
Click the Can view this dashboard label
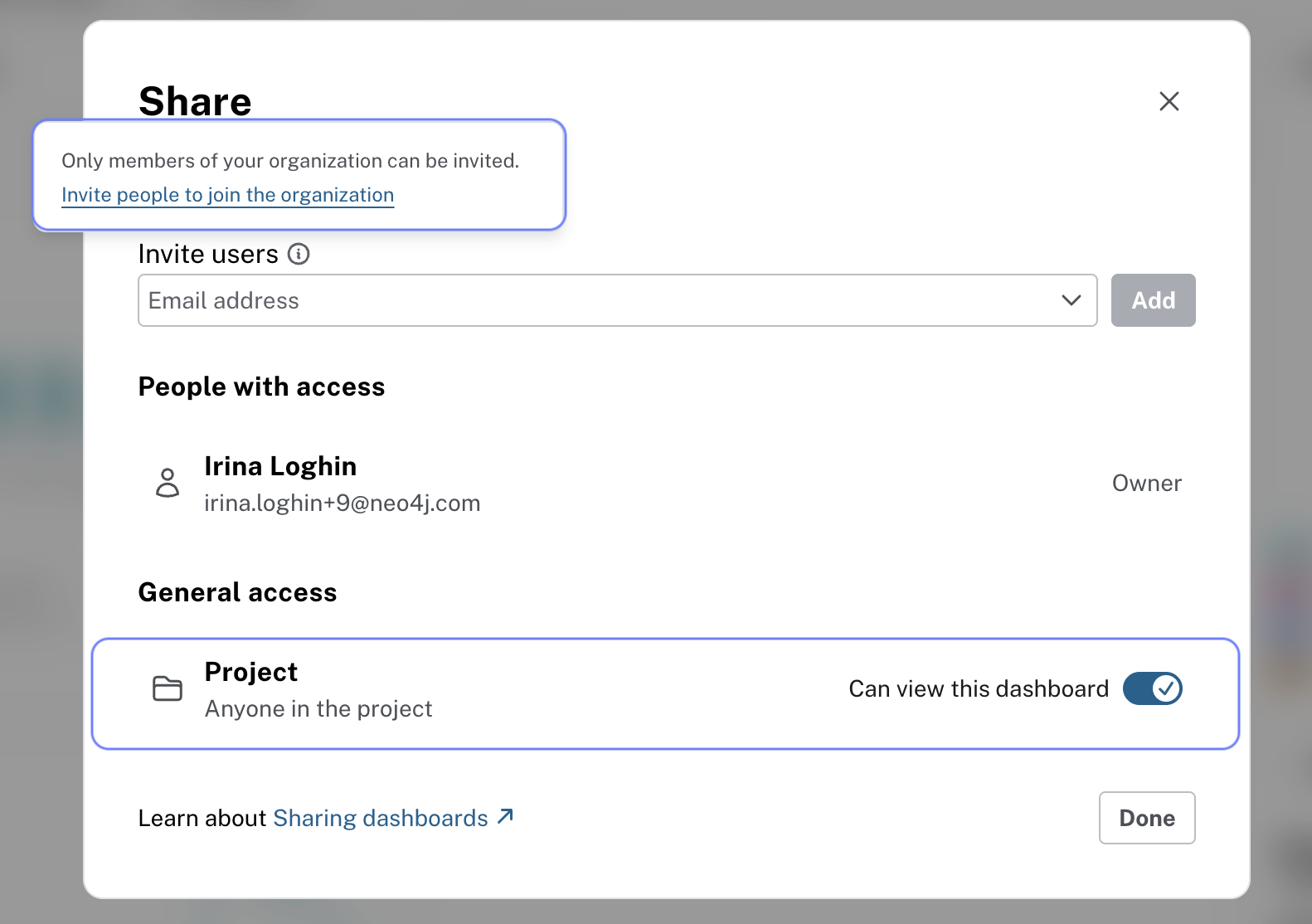coord(979,688)
